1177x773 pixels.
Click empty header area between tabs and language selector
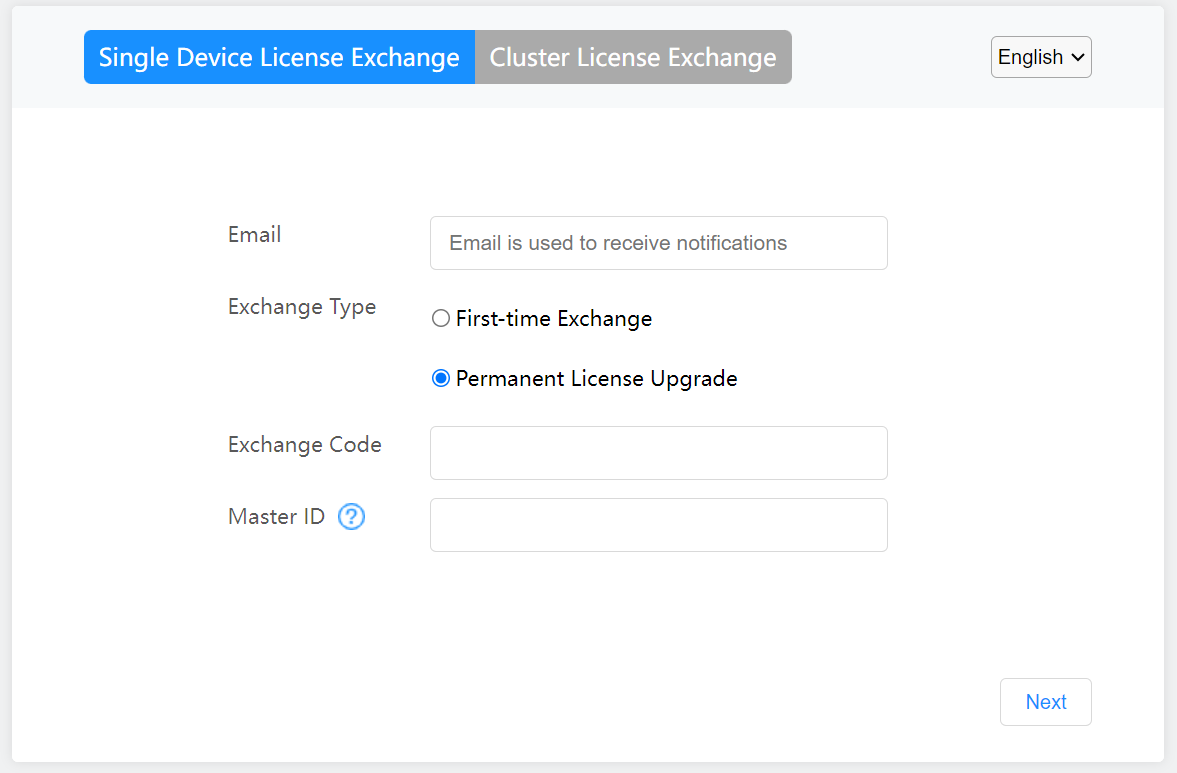(890, 57)
